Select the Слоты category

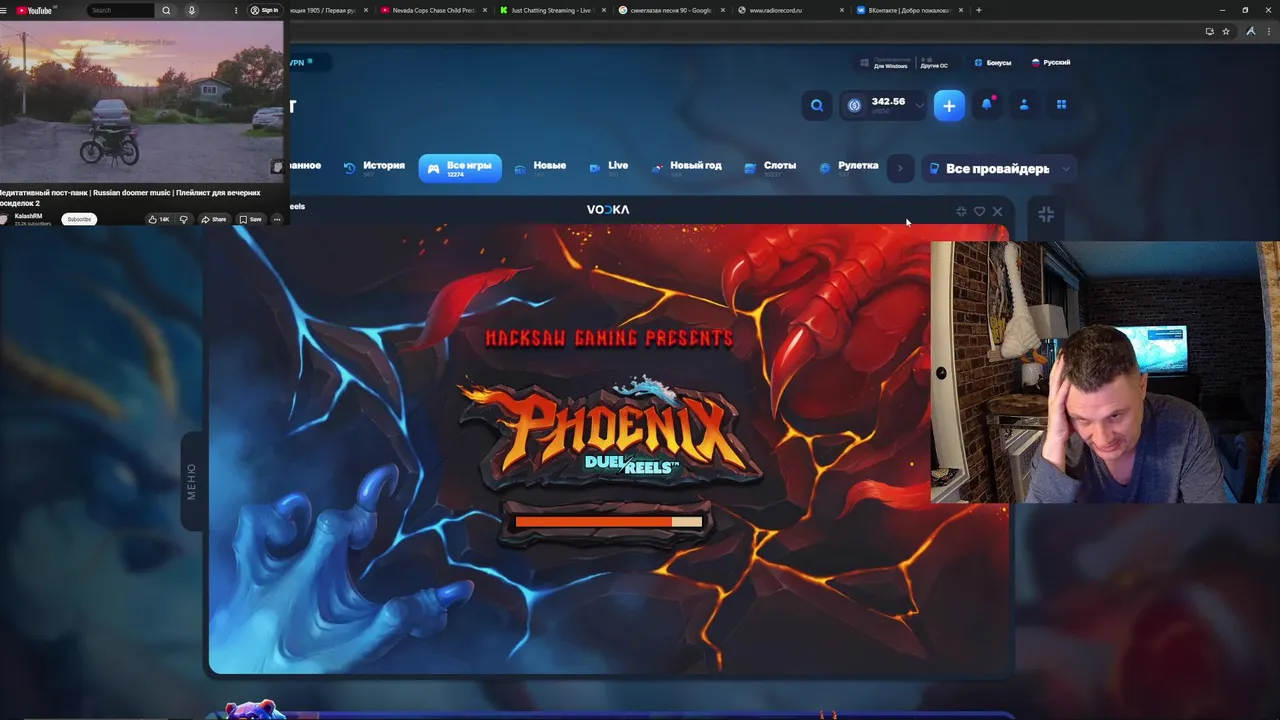[770, 167]
